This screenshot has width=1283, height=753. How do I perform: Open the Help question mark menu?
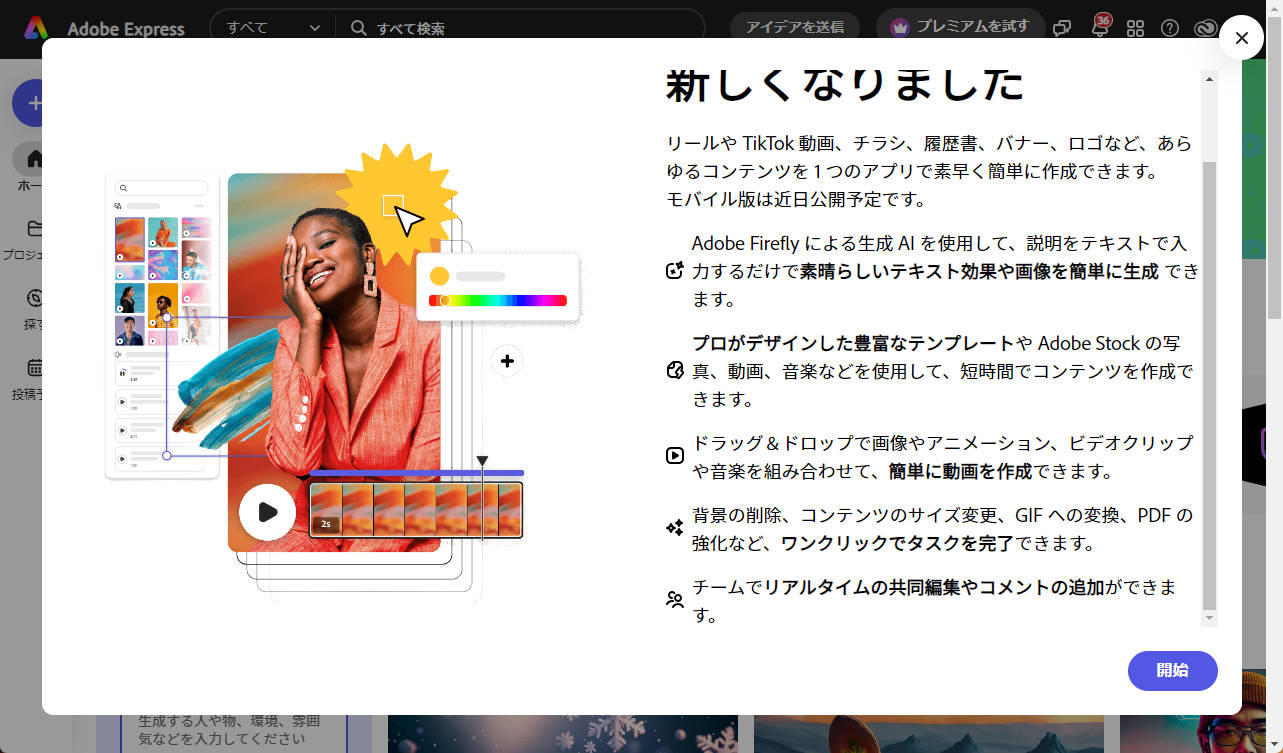1169,28
